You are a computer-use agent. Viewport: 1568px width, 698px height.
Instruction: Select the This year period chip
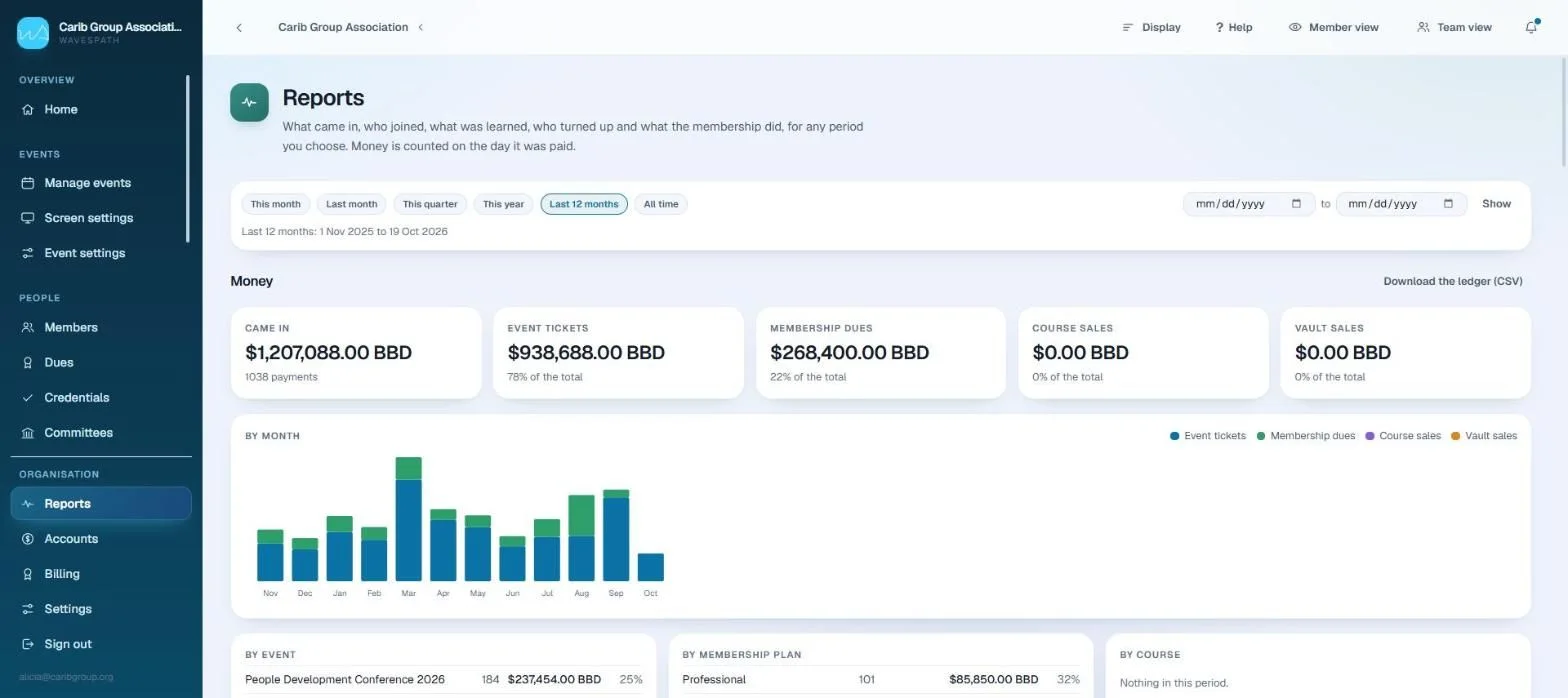coord(504,204)
